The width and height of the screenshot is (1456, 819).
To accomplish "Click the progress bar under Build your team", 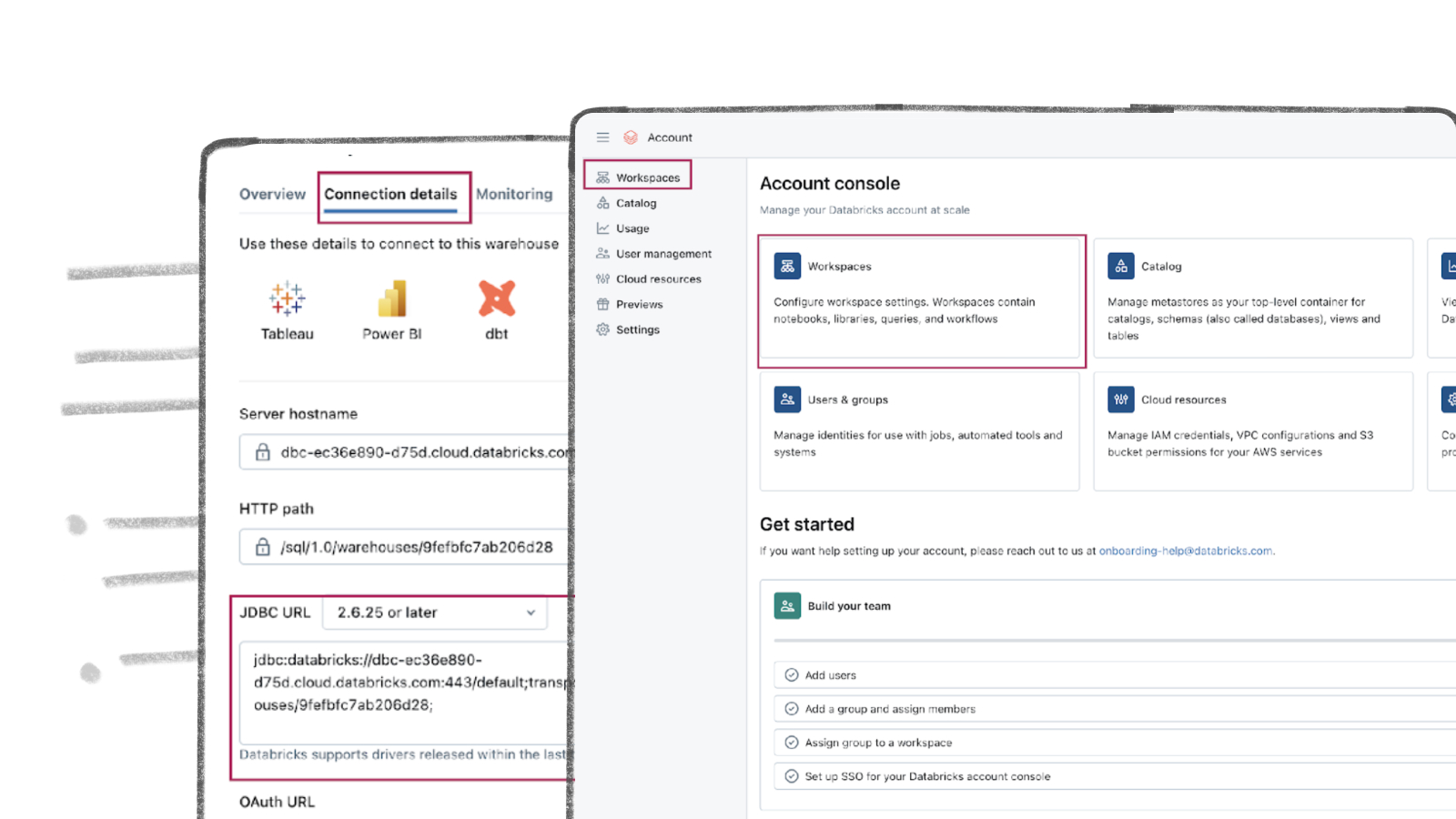I will pos(1115,641).
